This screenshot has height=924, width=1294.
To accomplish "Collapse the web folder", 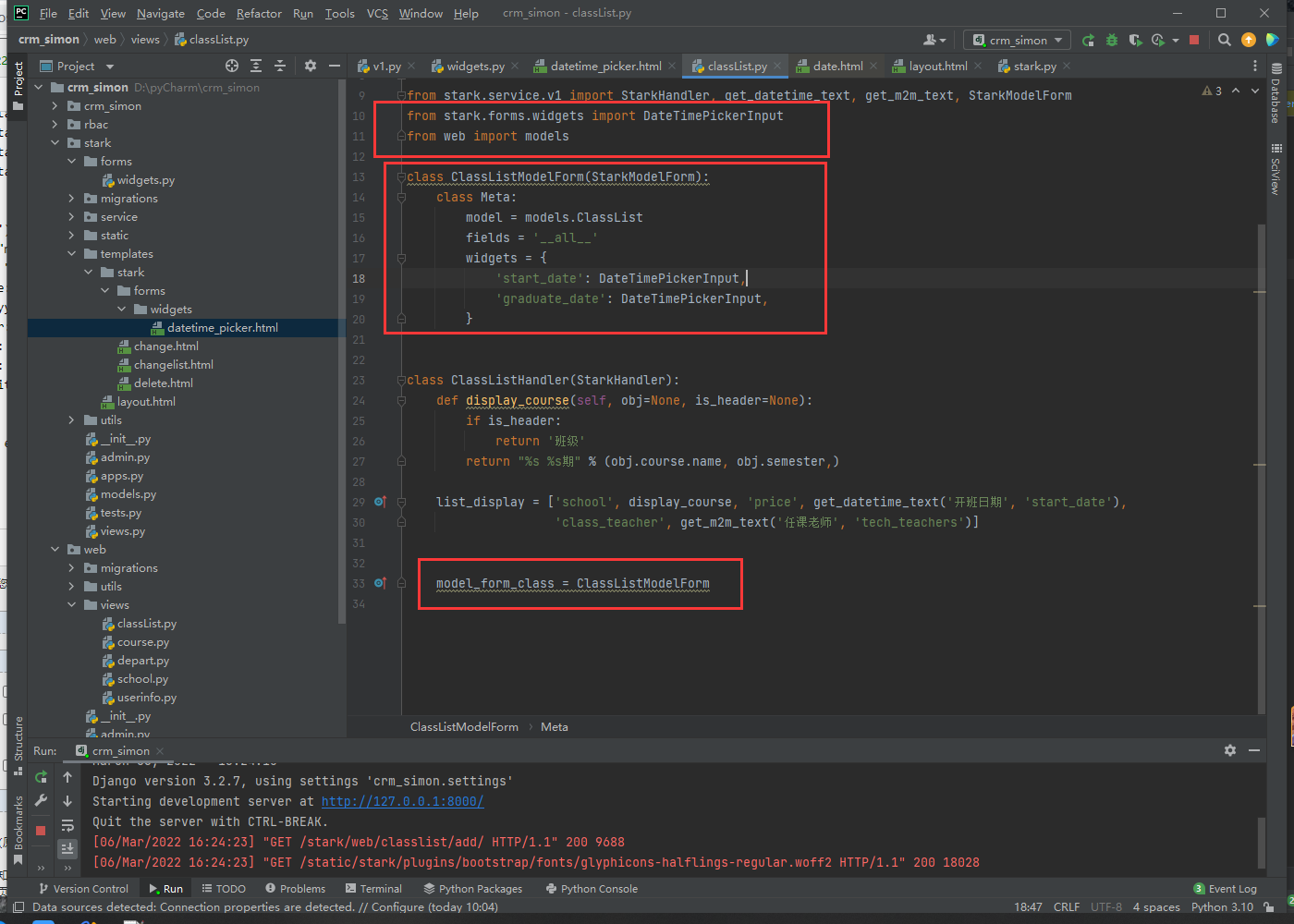I will pos(55,549).
